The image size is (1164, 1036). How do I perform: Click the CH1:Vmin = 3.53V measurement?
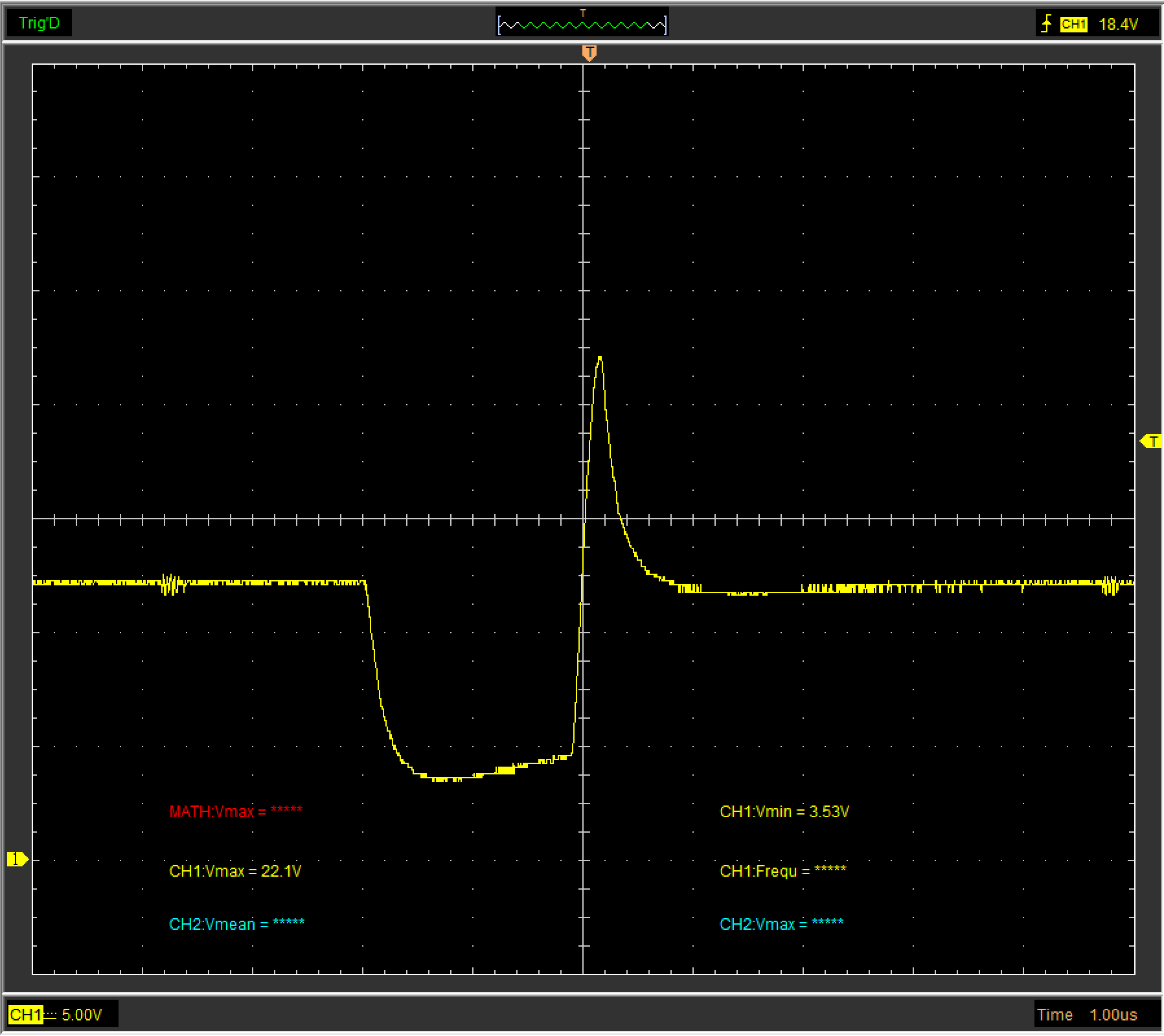784,811
